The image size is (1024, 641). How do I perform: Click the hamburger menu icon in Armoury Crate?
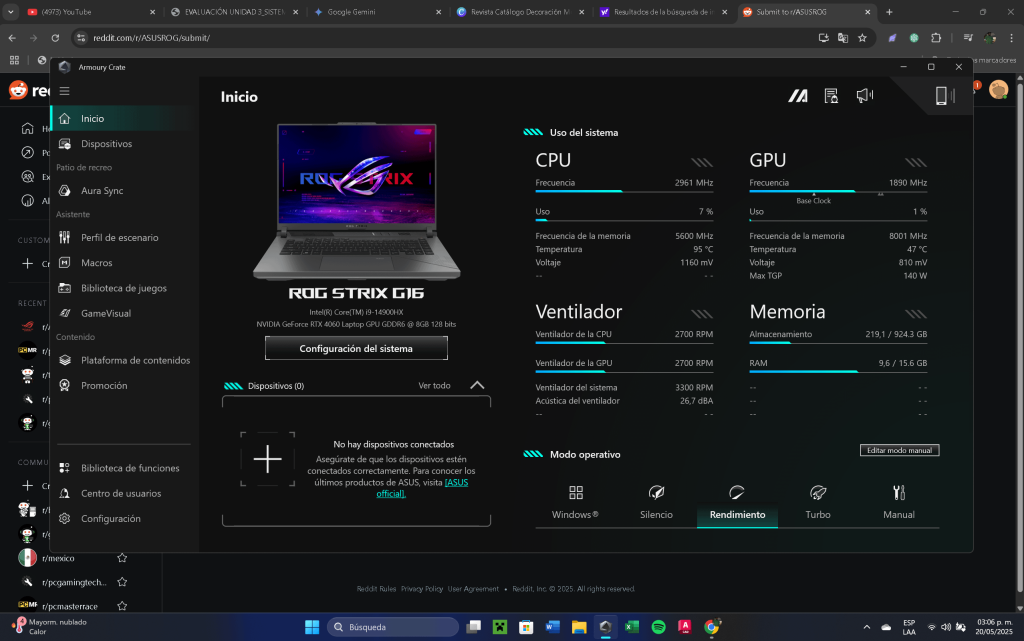[64, 91]
